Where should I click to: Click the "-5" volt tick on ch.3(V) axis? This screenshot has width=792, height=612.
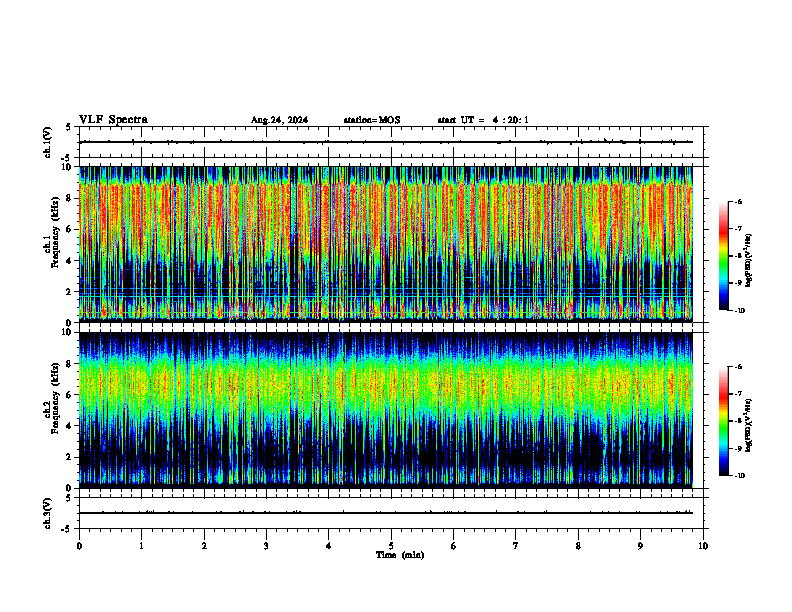67,529
